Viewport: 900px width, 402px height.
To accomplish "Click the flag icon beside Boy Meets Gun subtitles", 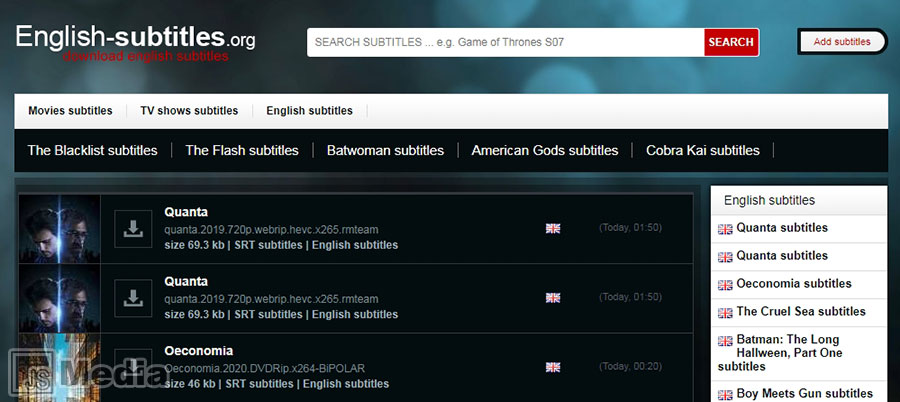I will (x=725, y=395).
